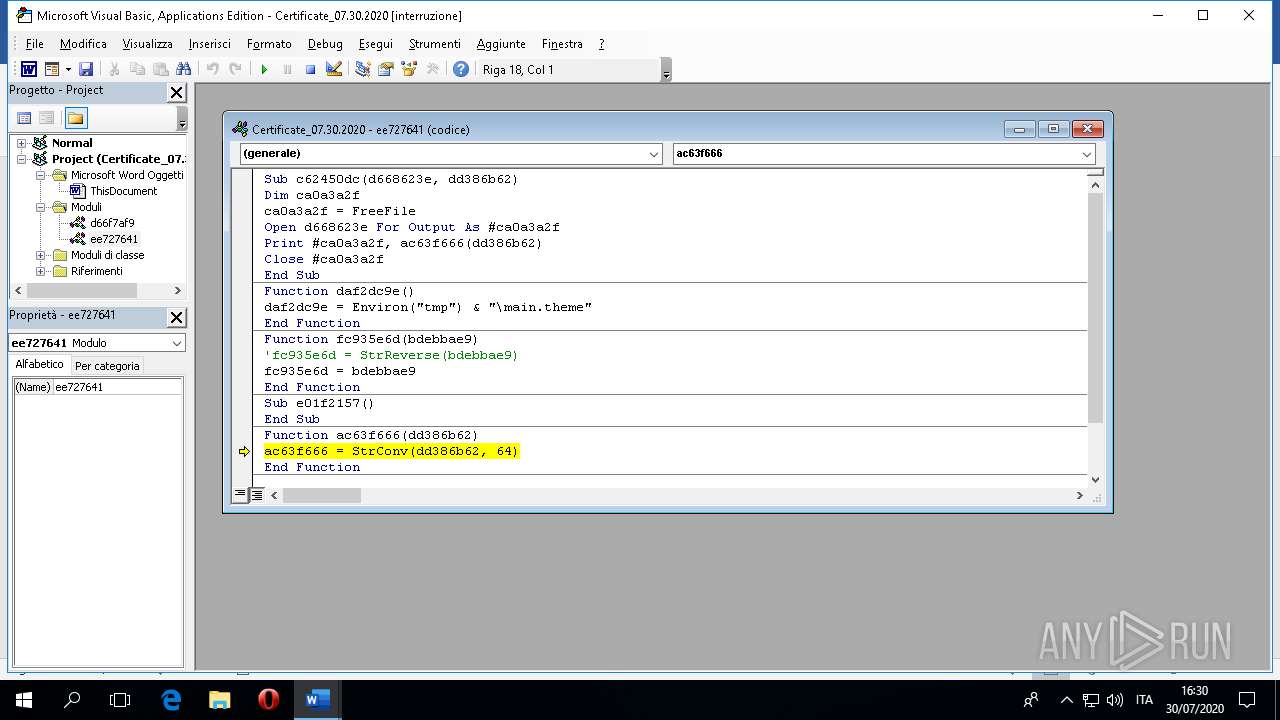This screenshot has height=720, width=1280.
Task: Open the Aggiunte menu
Action: pyautogui.click(x=501, y=44)
